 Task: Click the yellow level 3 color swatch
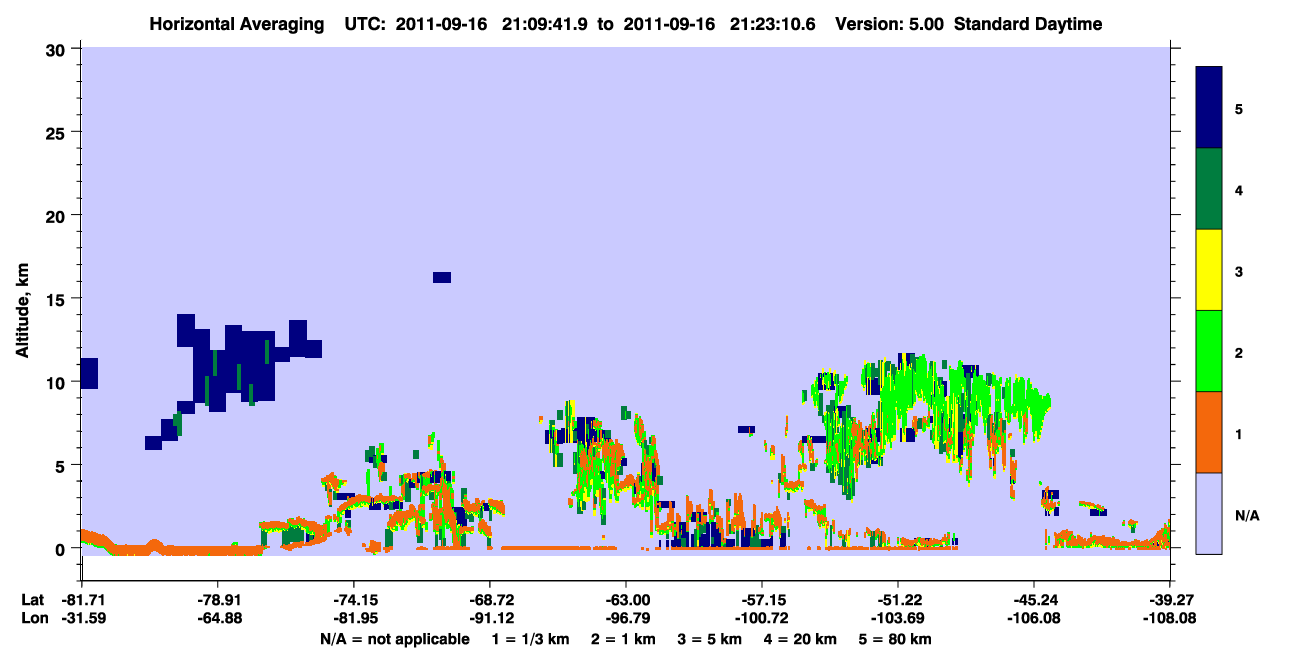click(1209, 270)
